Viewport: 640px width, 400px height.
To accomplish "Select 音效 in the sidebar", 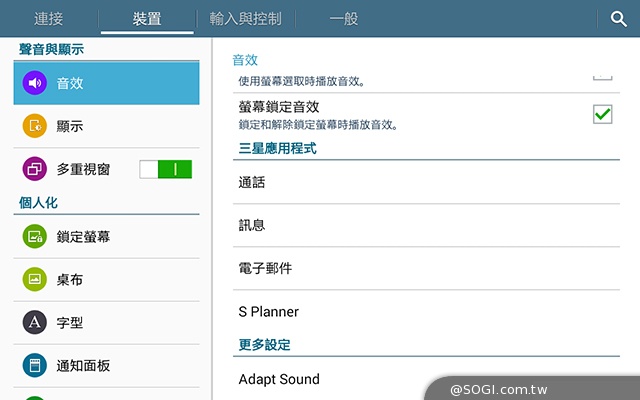I will pos(107,83).
